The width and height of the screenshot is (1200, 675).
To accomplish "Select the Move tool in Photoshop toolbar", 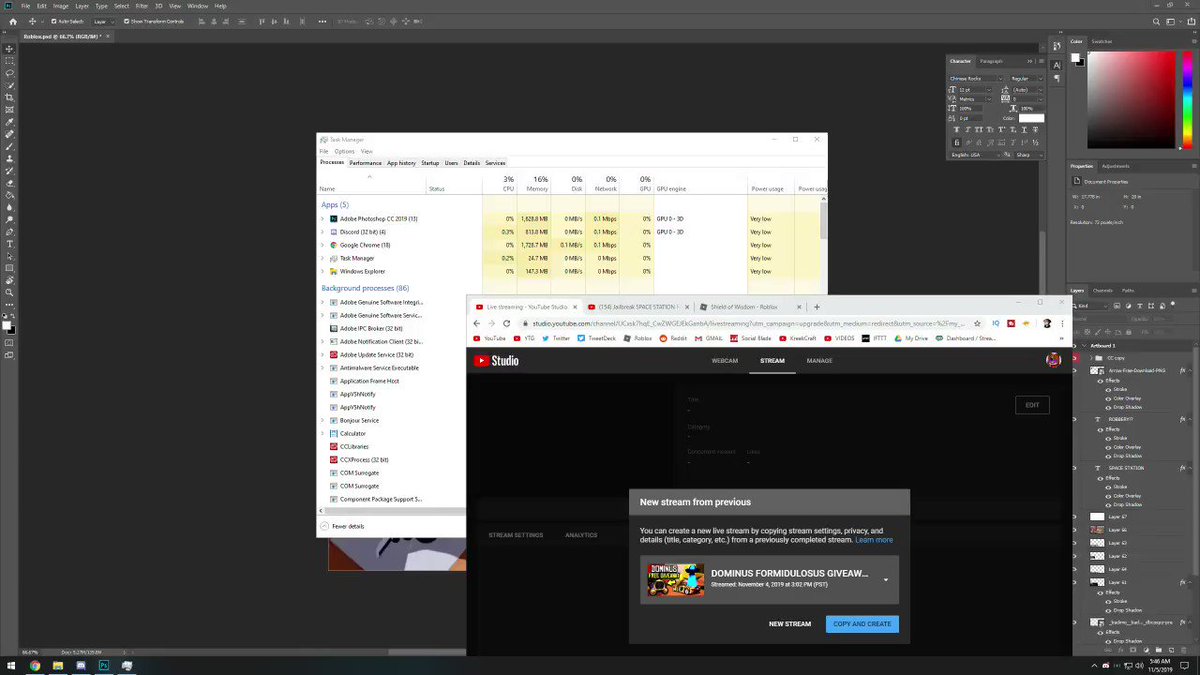I will pos(9,48).
